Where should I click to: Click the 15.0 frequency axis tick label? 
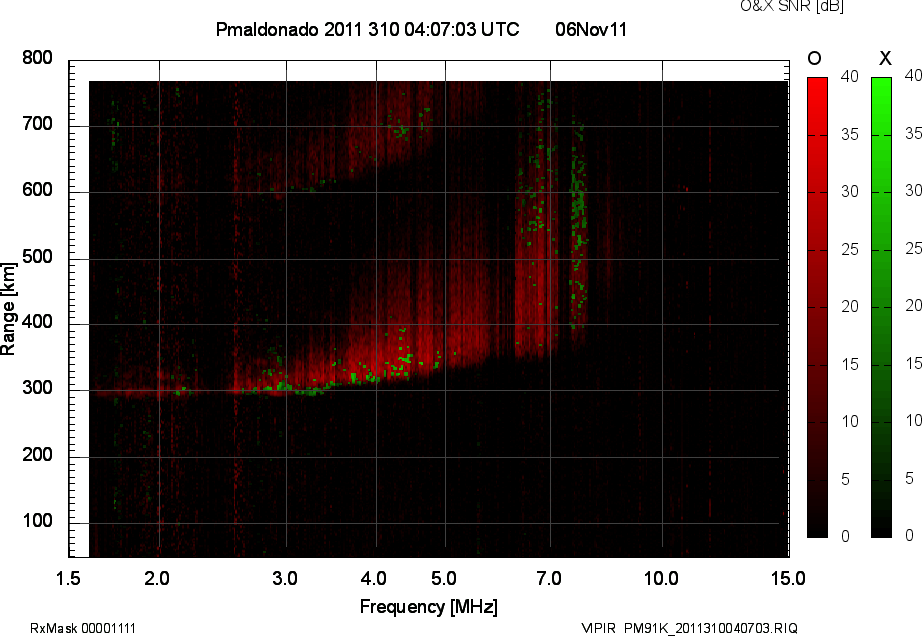click(x=788, y=578)
